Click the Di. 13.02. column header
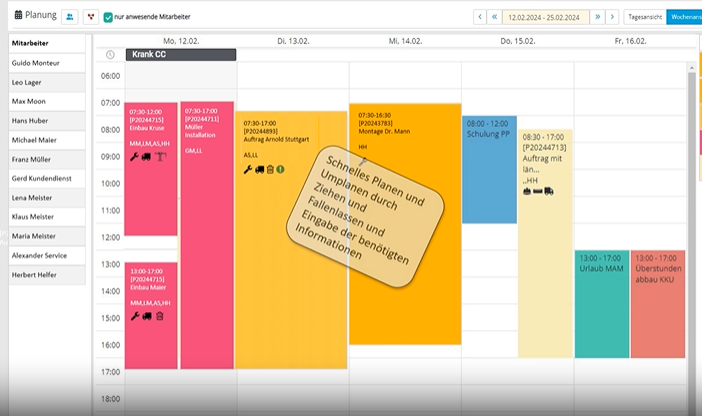 [x=293, y=41]
